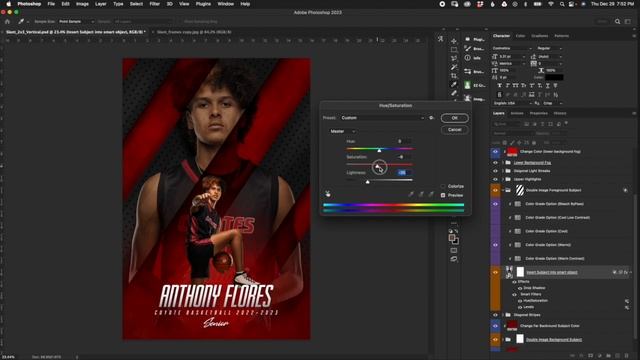
Task: Hide Insert Subject into smart object layer
Action: pyautogui.click(x=496, y=272)
